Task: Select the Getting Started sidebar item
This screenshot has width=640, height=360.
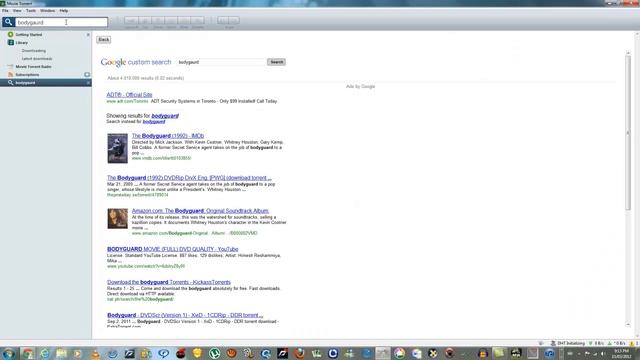Action: click(46, 35)
